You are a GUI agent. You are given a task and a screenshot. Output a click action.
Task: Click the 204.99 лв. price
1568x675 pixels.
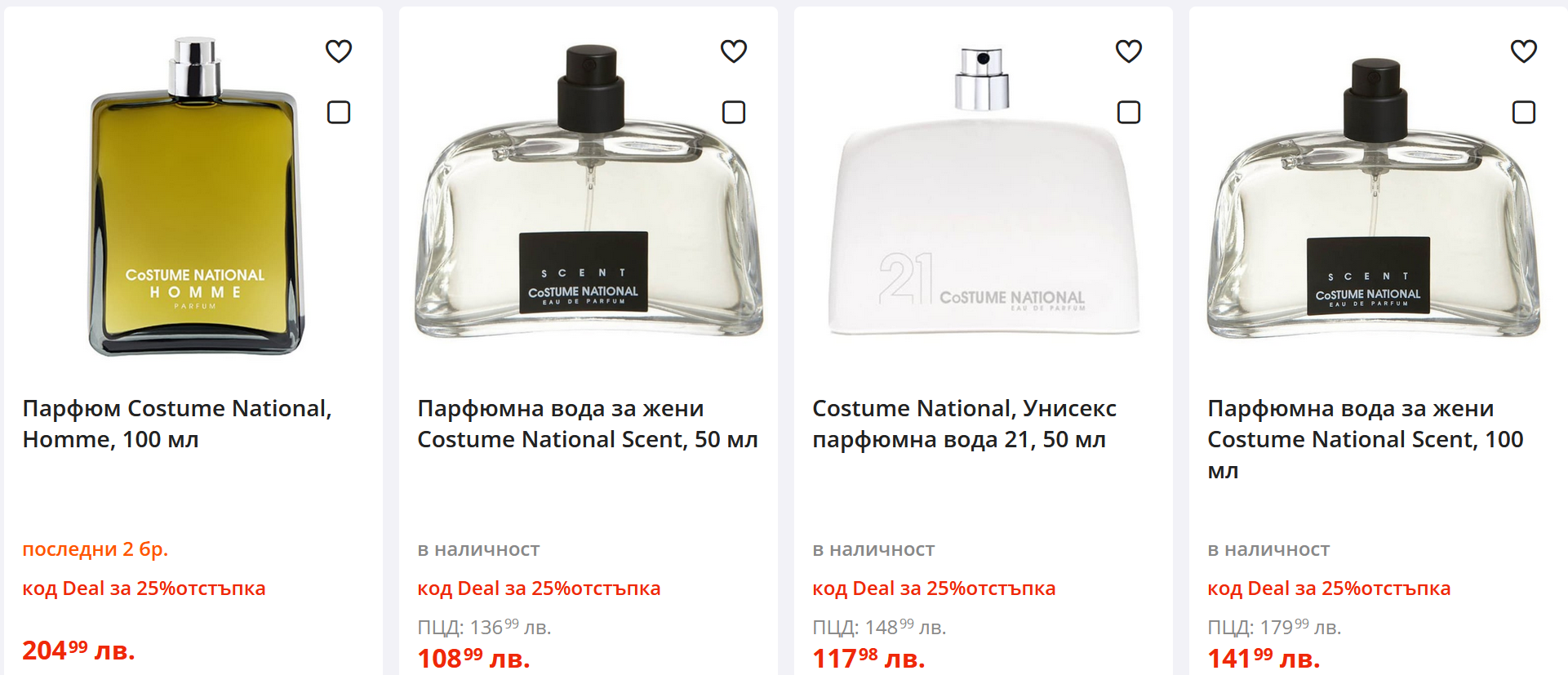coord(78,651)
